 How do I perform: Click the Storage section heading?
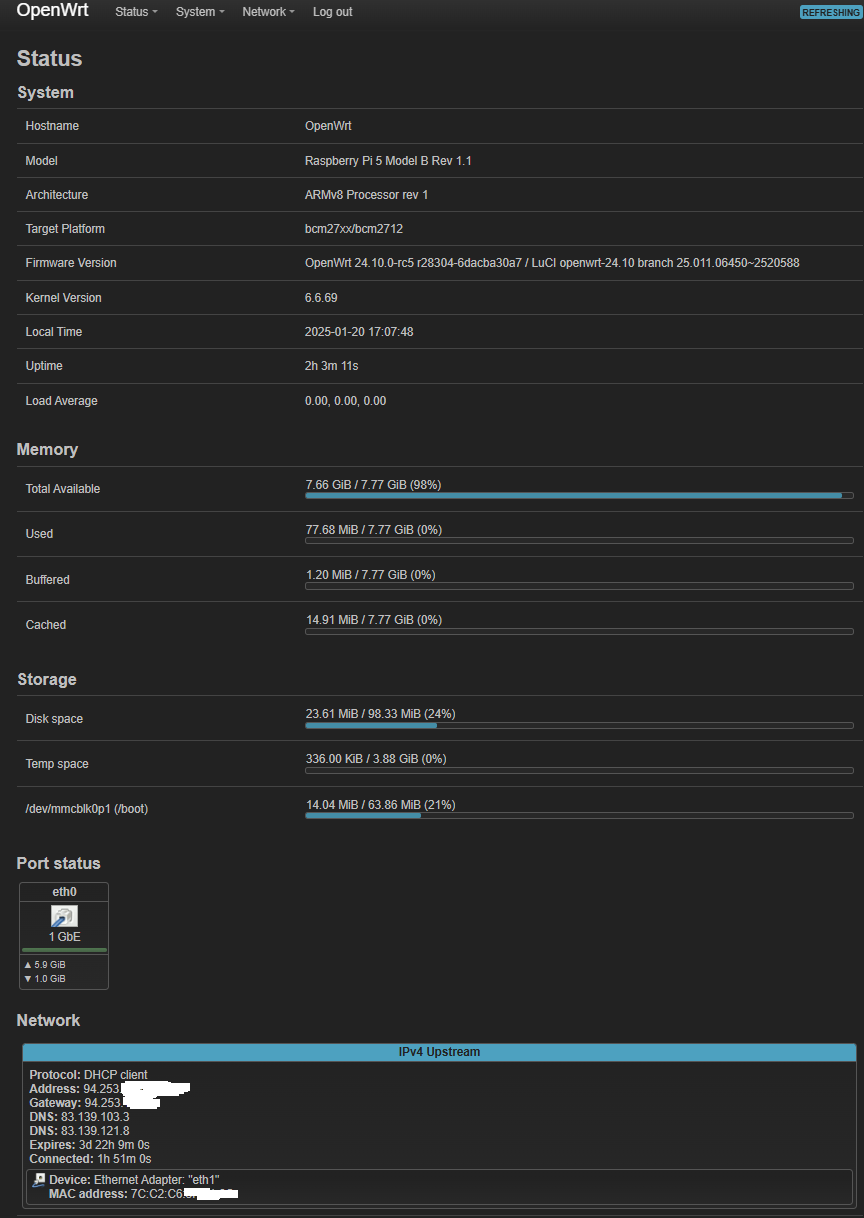pyautogui.click(x=47, y=680)
